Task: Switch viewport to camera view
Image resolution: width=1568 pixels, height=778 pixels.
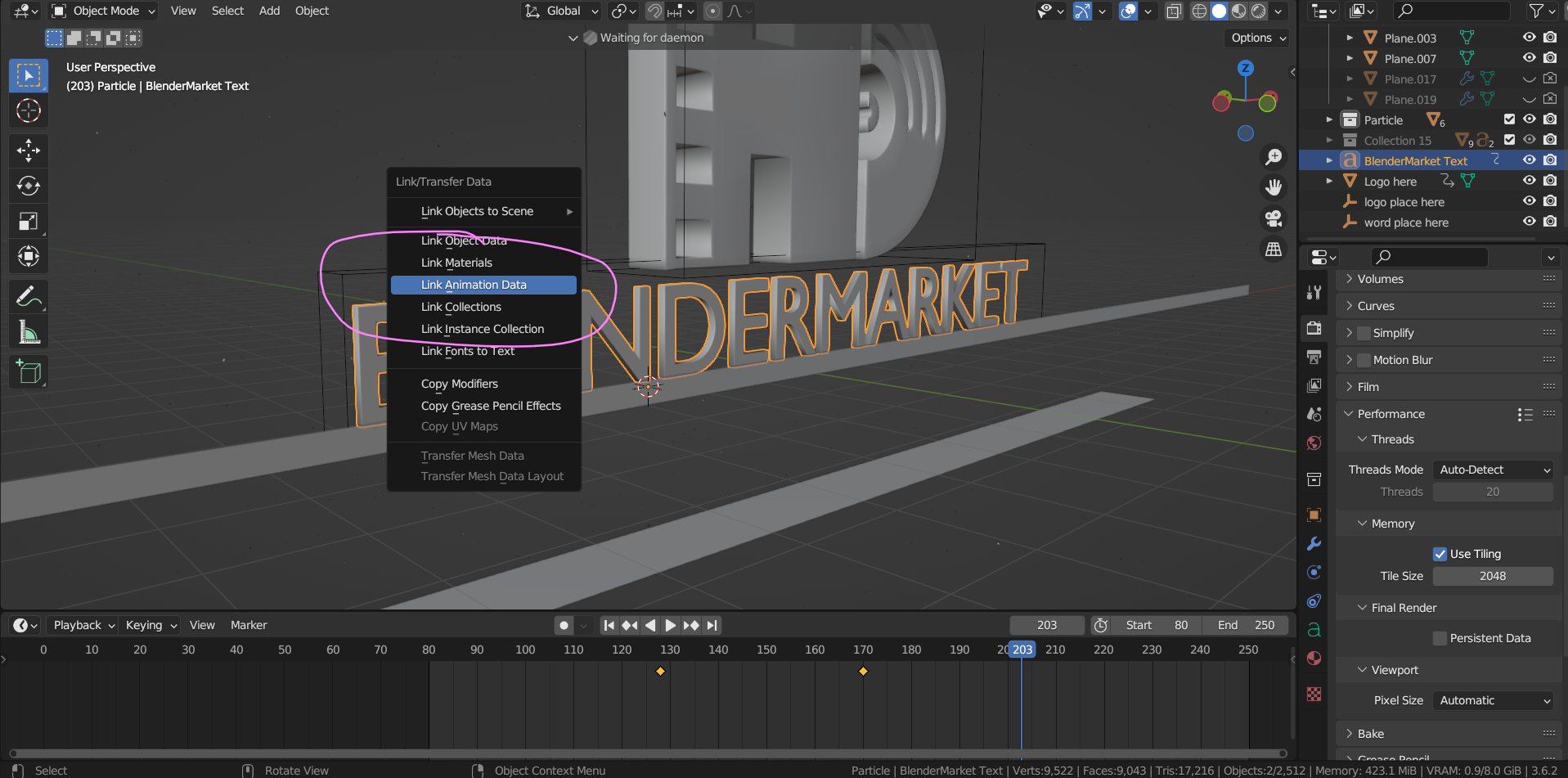Action: click(1274, 218)
